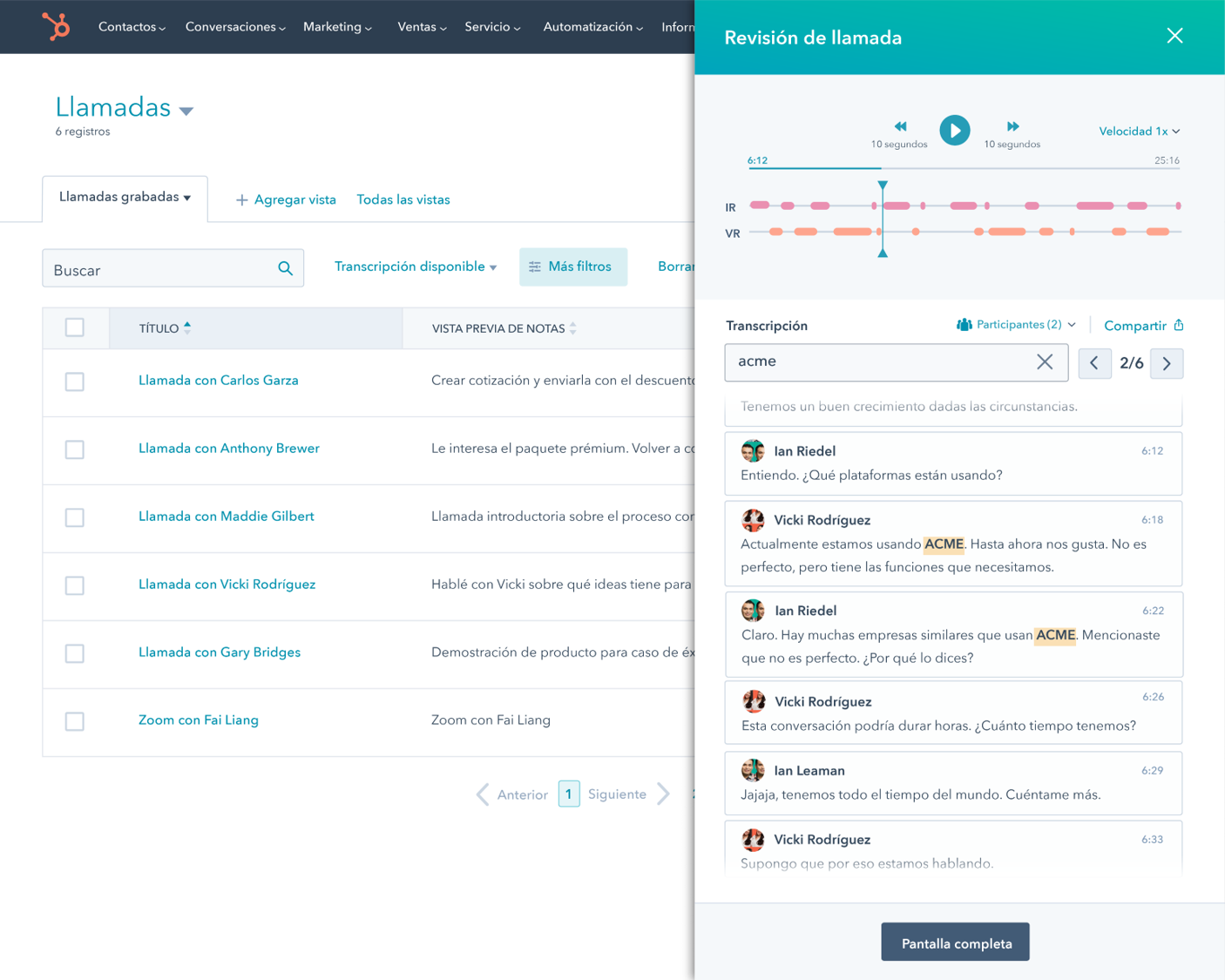Open Llamada con Maddie Gilbert
The image size is (1225, 980).
coord(227,517)
